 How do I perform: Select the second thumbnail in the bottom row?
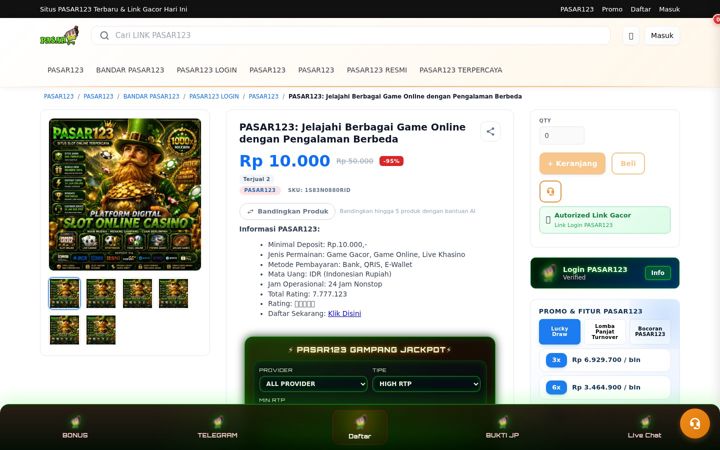coord(101,330)
